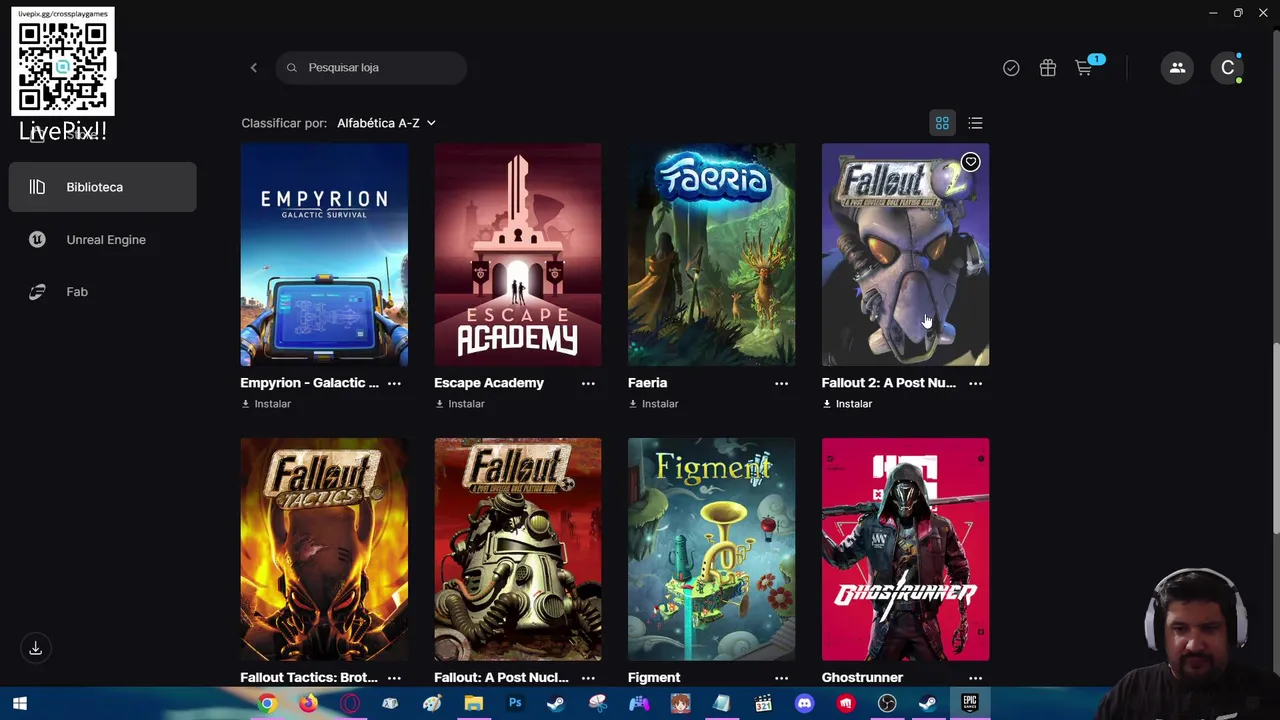Open the account profile avatar C
Viewport: 1280px width, 720px height.
[1227, 68]
